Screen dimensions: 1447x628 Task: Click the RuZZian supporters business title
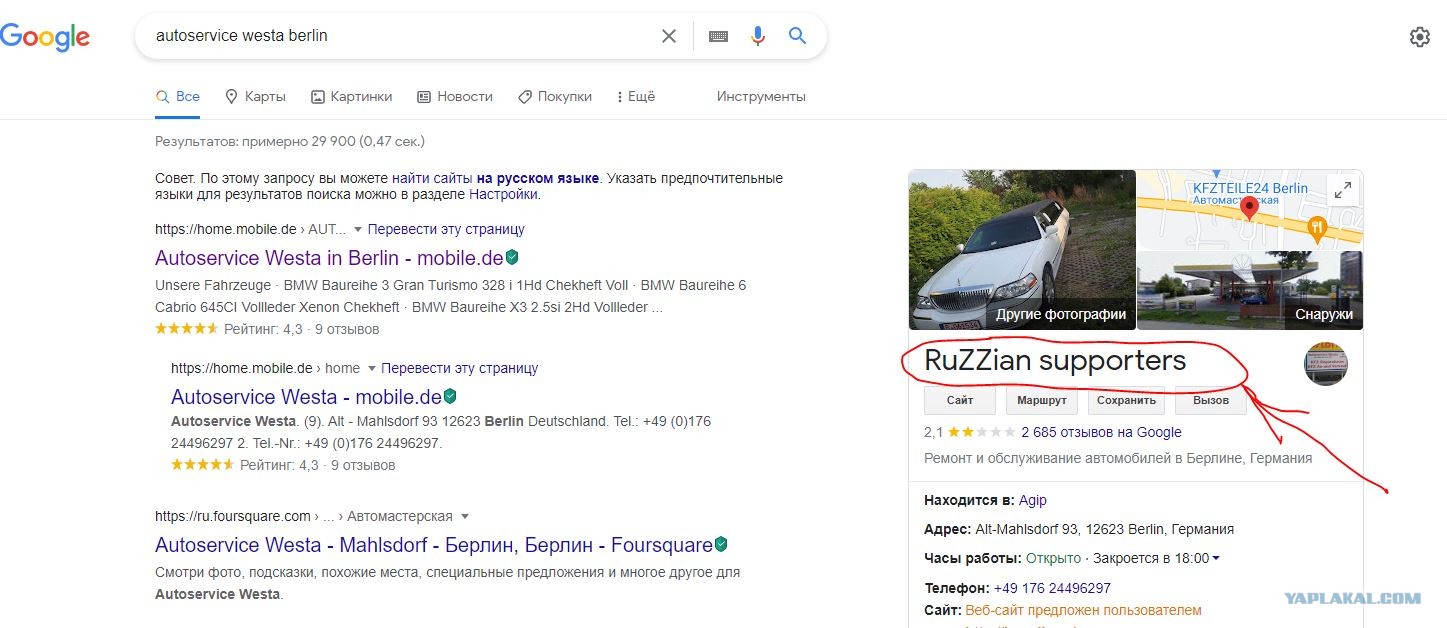[1055, 360]
